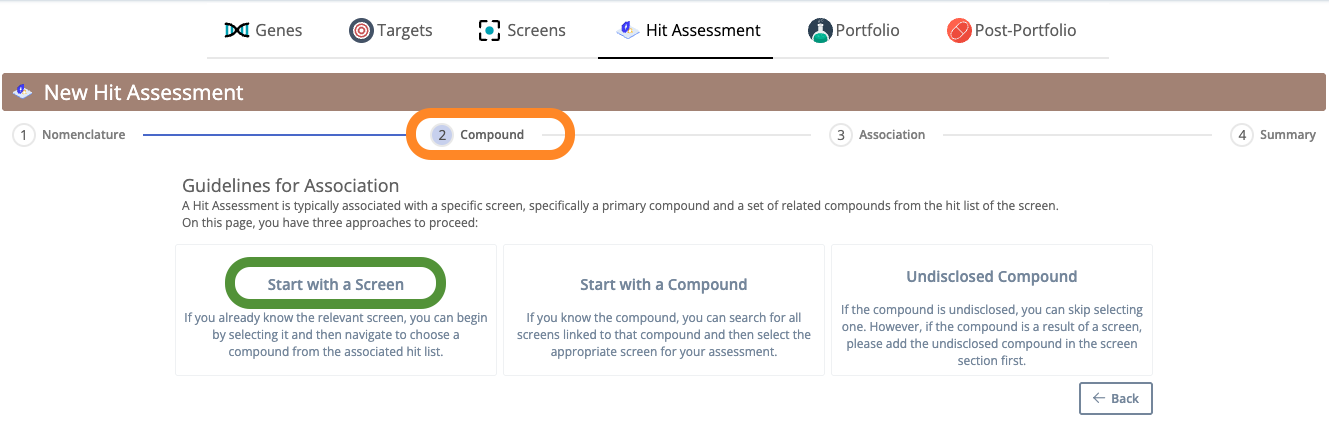Switch to the Targets tab
Image resolution: width=1329 pixels, height=422 pixels.
coord(391,30)
